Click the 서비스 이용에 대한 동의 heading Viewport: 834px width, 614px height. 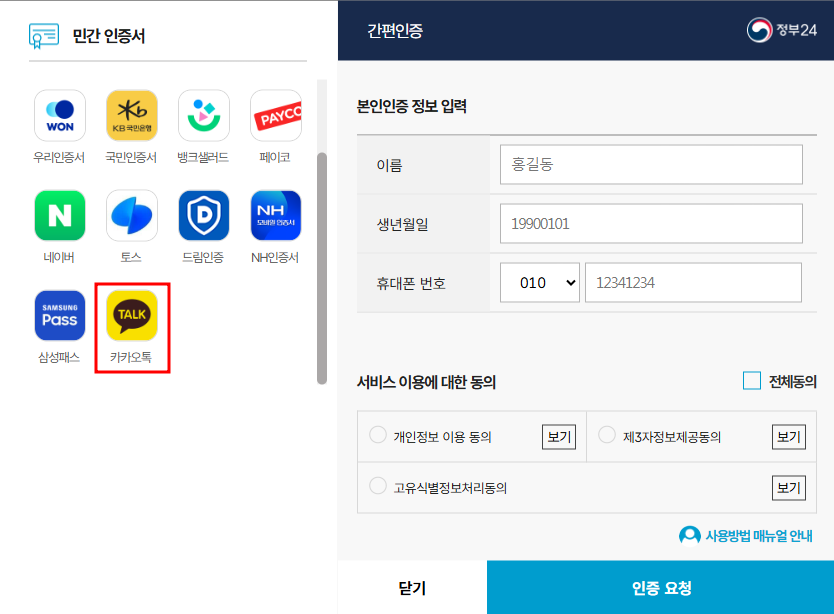point(426,381)
